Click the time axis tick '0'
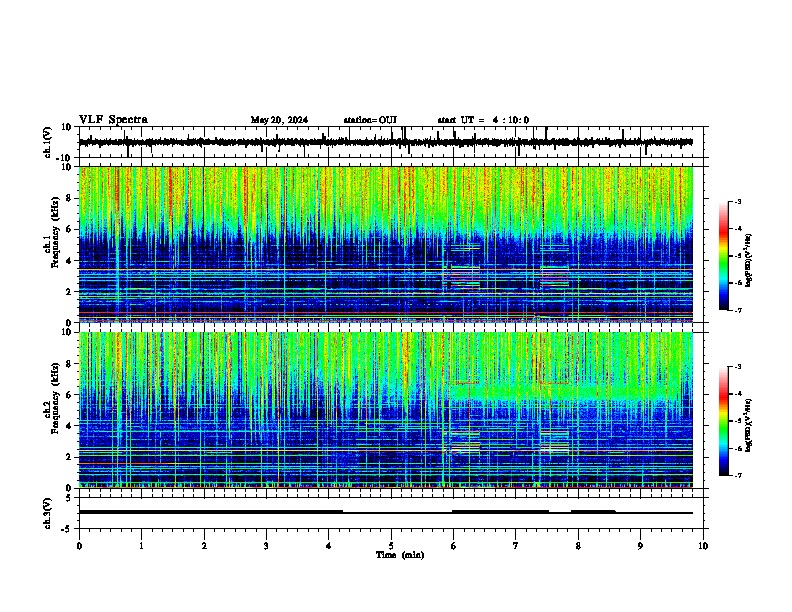792x612 pixels. pyautogui.click(x=79, y=546)
